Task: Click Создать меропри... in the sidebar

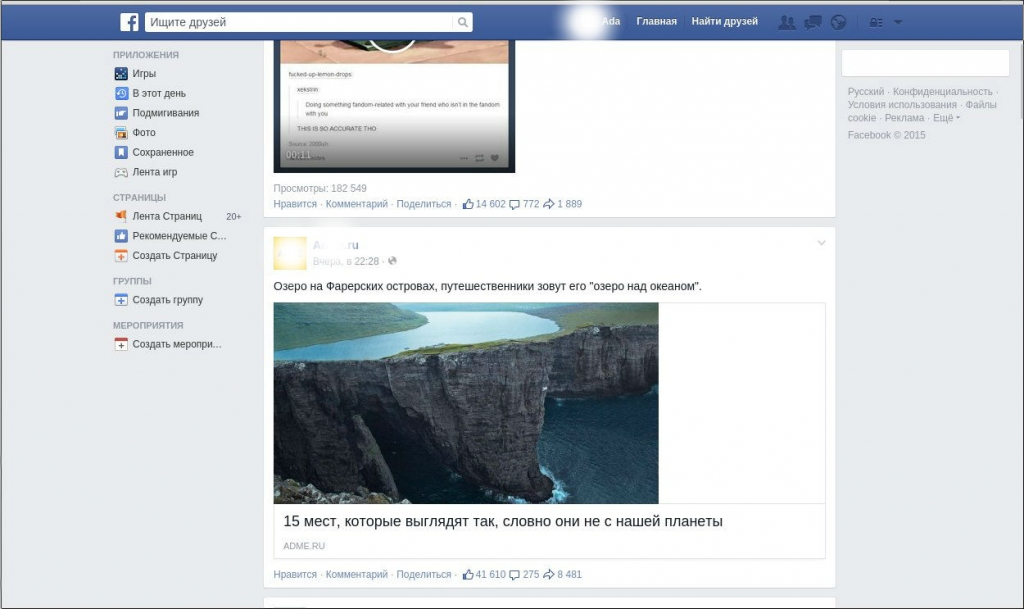Action: click(176, 344)
